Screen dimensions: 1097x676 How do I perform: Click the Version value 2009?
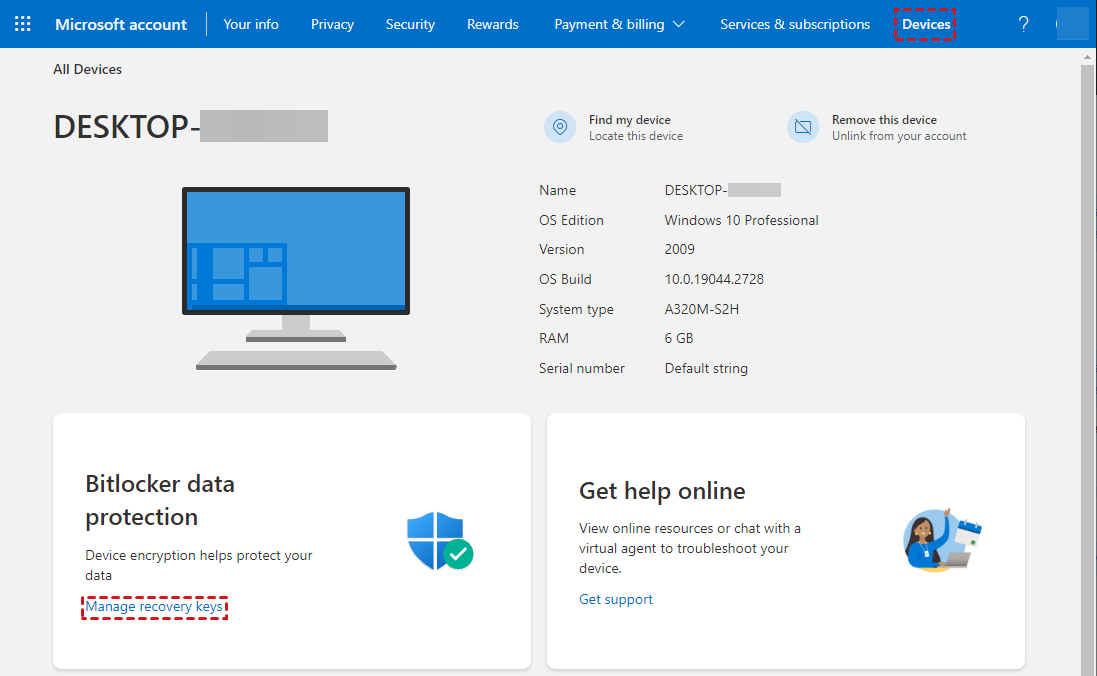(679, 249)
